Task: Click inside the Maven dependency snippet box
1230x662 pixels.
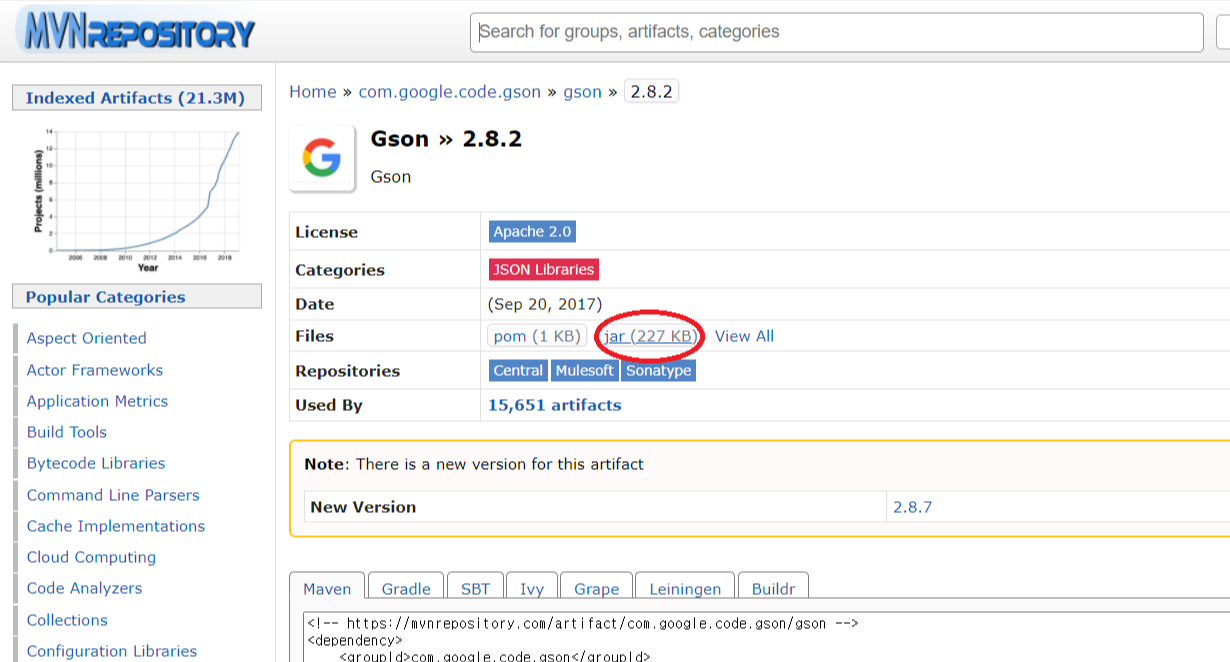Action: coord(766,636)
